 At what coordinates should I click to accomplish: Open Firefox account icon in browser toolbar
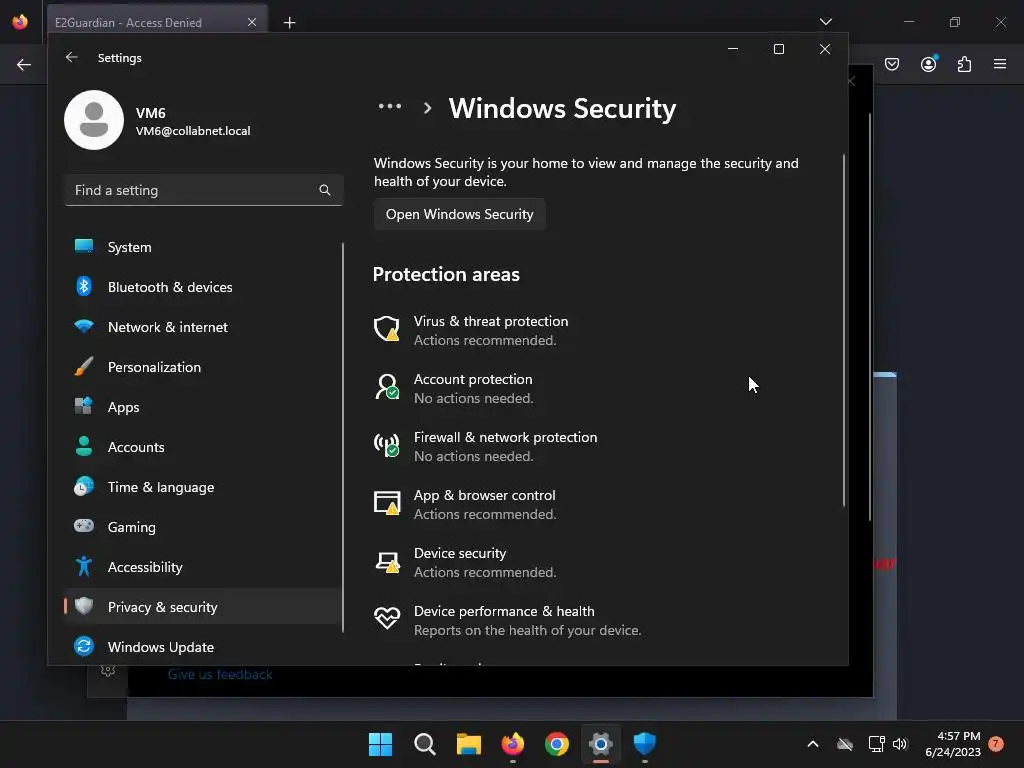[929, 64]
